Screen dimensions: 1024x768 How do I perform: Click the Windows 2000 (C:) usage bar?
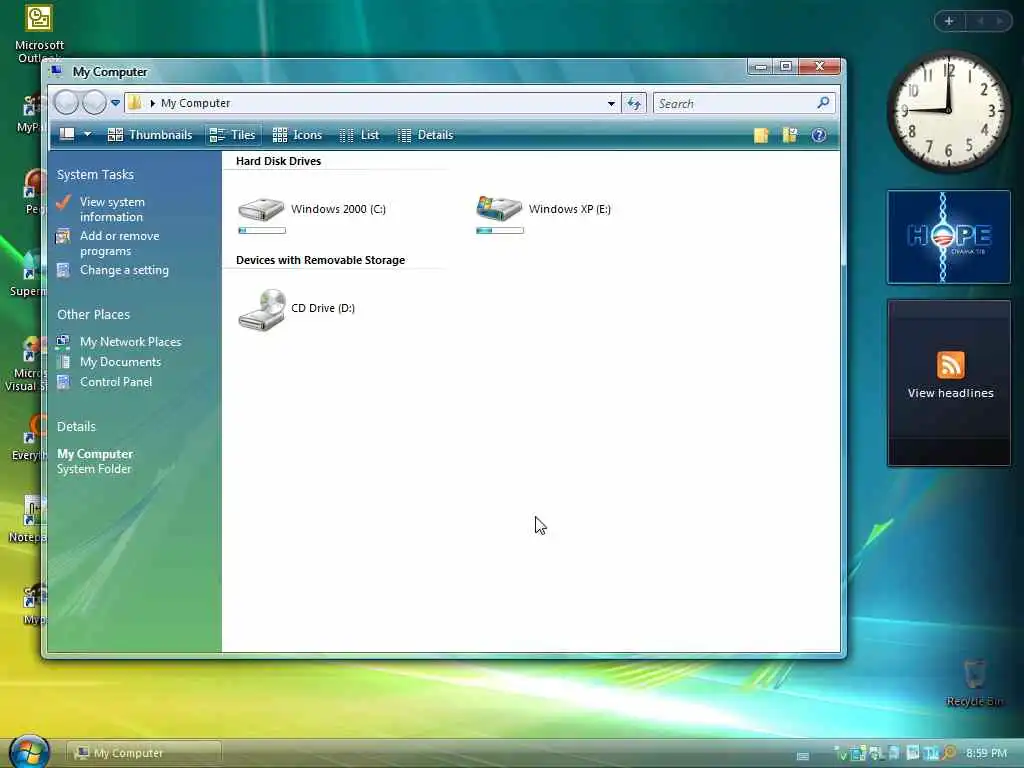pyautogui.click(x=262, y=231)
